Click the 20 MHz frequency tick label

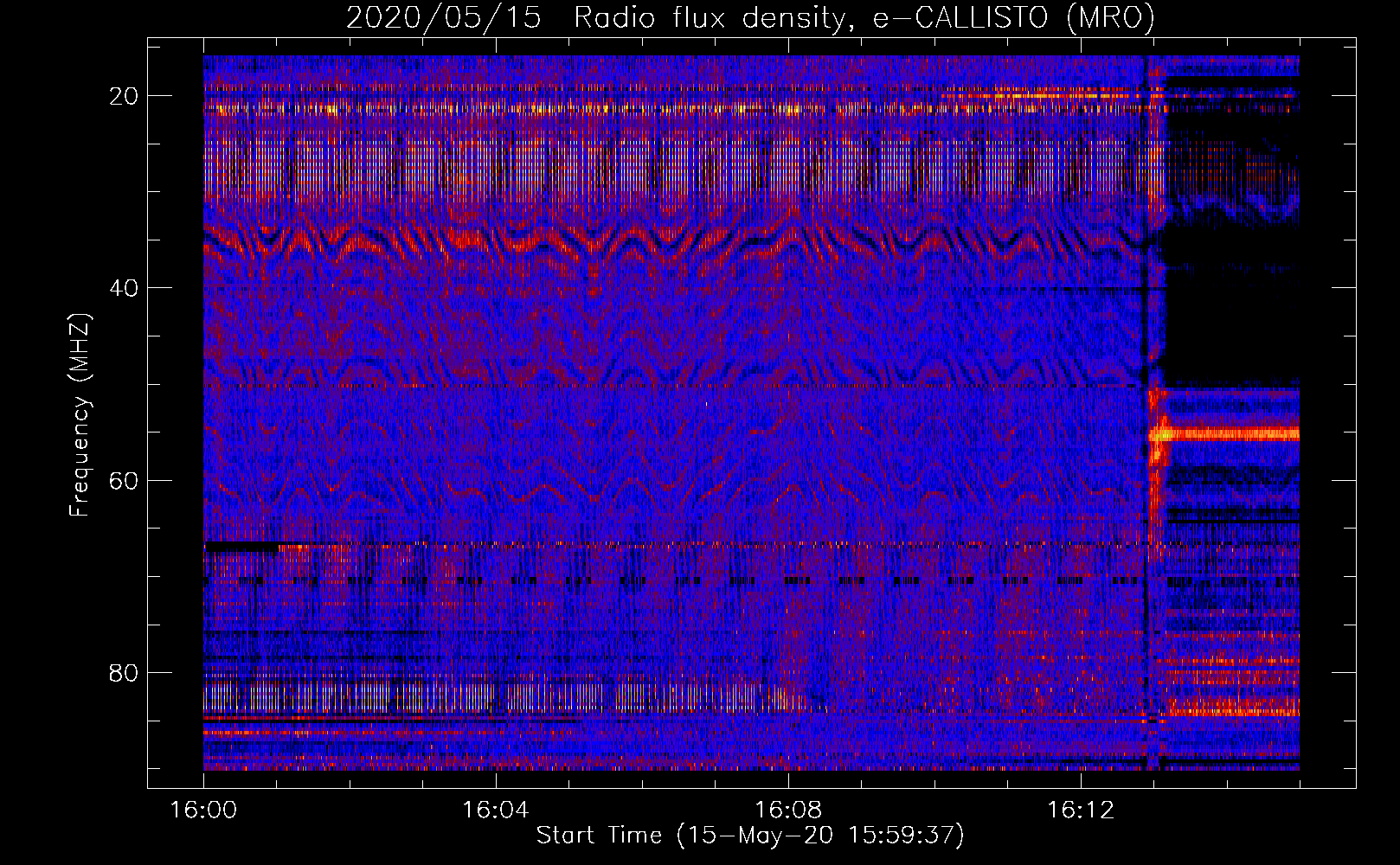124,96
